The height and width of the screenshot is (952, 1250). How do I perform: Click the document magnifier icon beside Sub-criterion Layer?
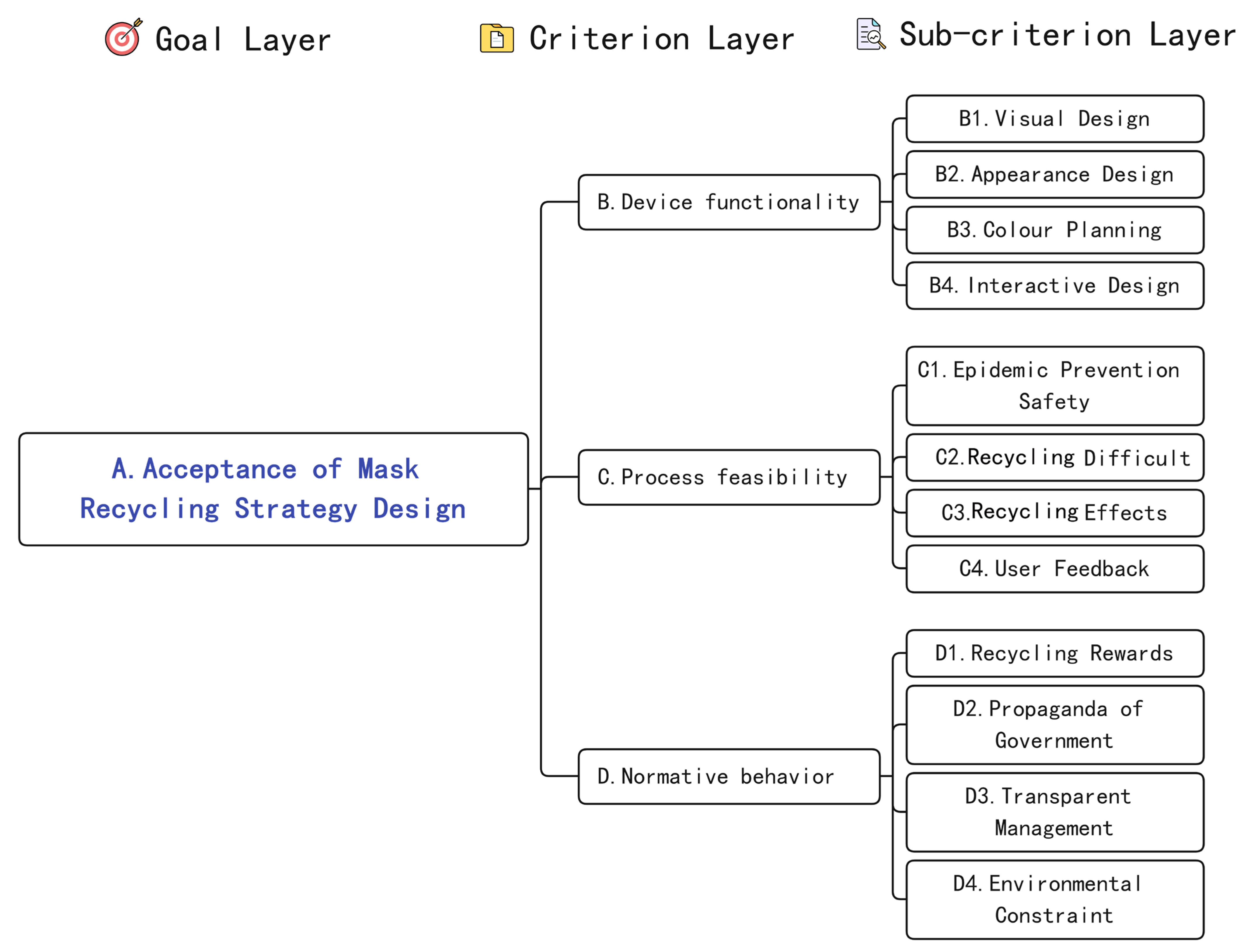click(x=870, y=34)
